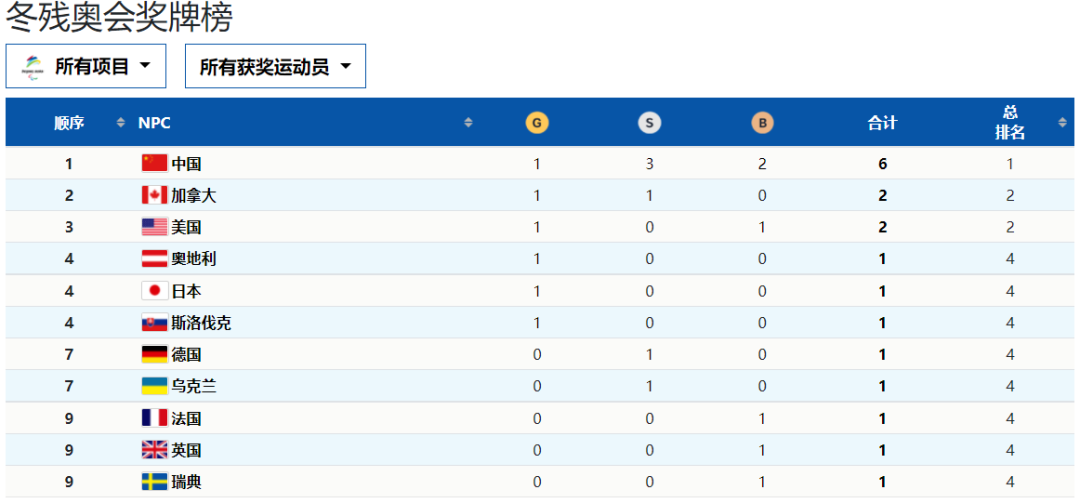
Task: Open the 所有获奖运动员 dropdown
Action: [276, 66]
